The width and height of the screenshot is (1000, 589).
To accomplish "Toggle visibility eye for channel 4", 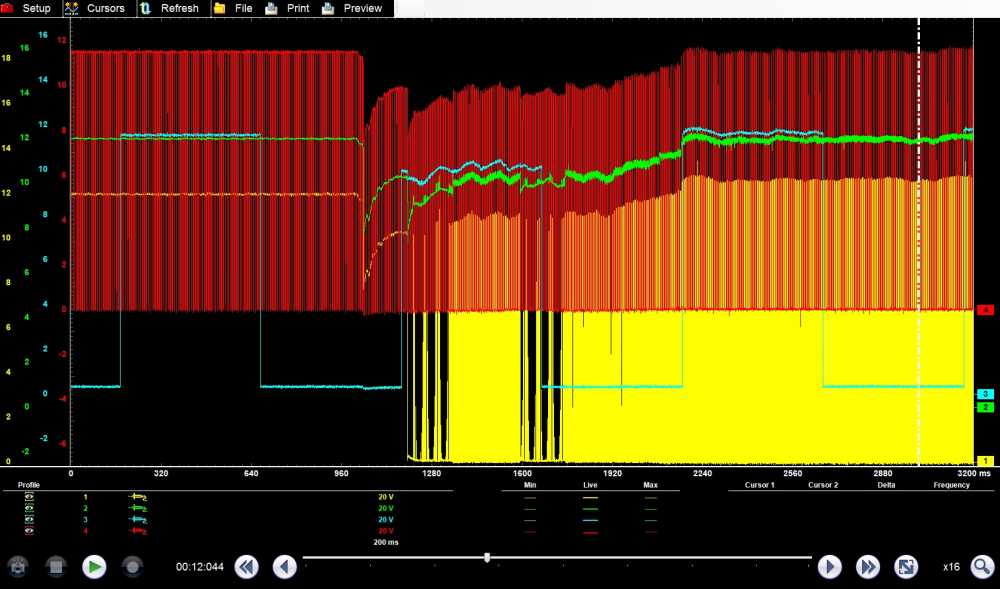I will (29, 531).
